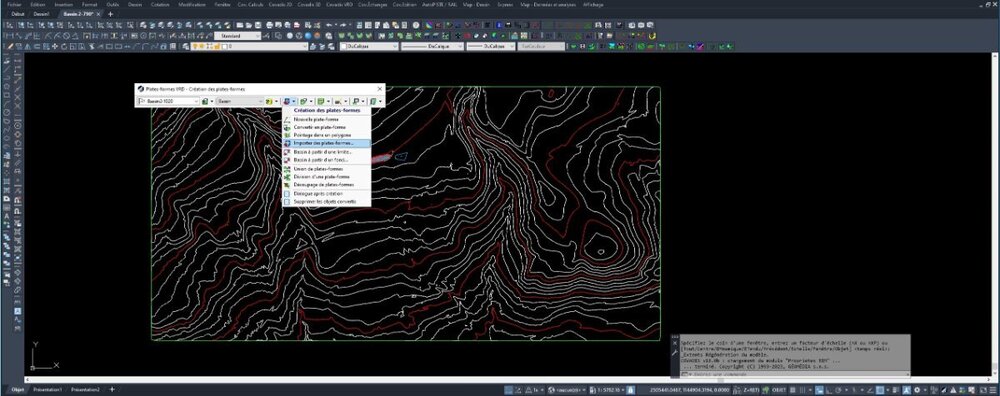Click the green book icon after project dropdown
This screenshot has width=1000, height=396.
coord(205,101)
